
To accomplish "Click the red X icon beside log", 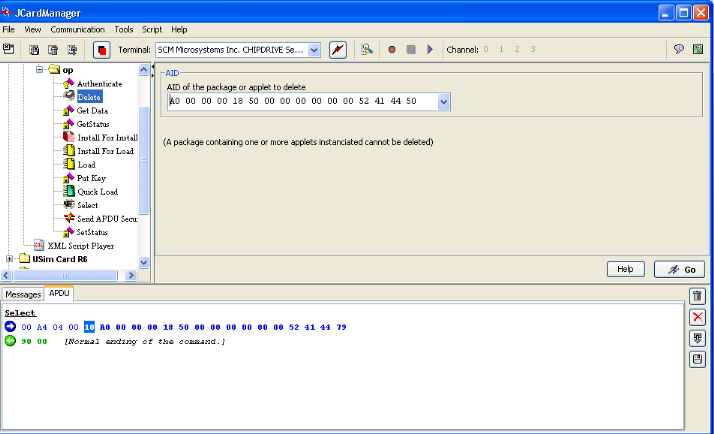I will pos(698,317).
